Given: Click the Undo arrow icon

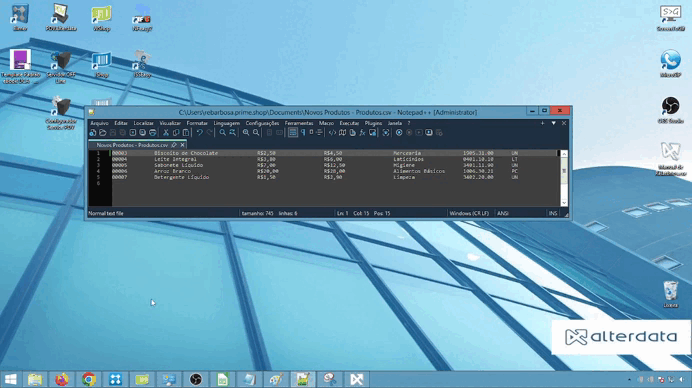Looking at the screenshot, I should click(199, 132).
